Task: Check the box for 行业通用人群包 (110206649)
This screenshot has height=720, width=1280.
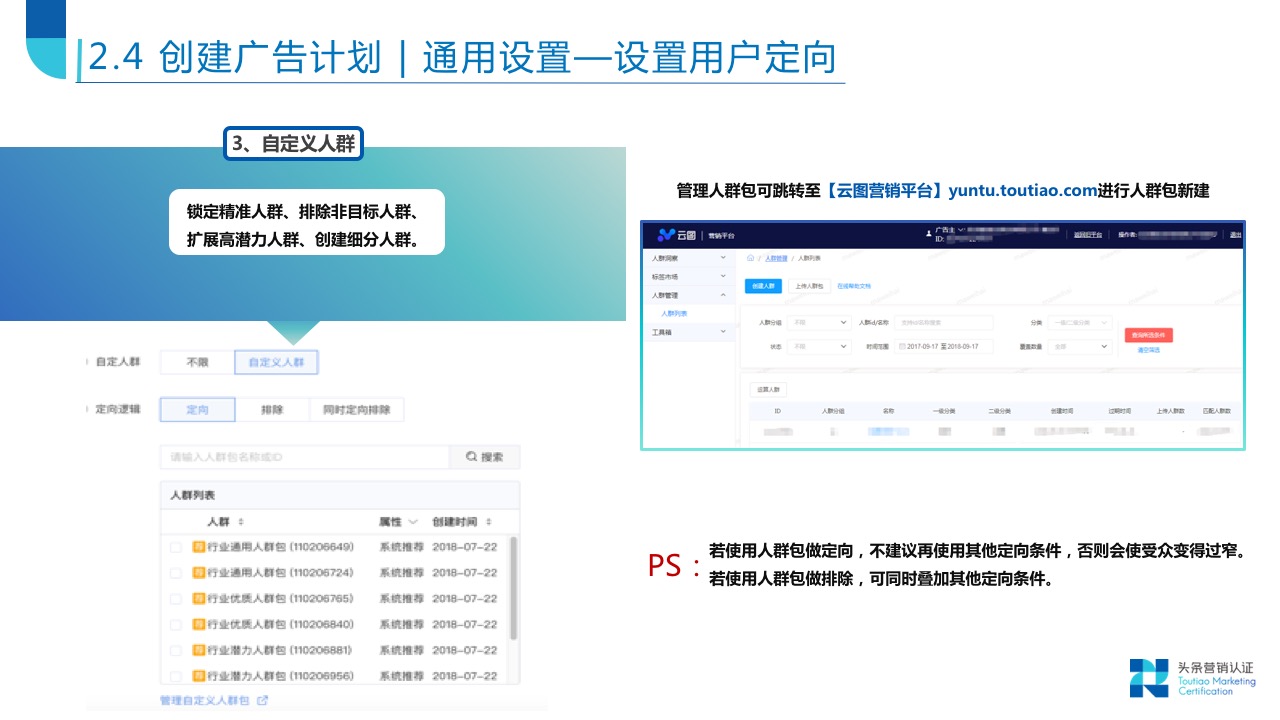Action: (174, 546)
